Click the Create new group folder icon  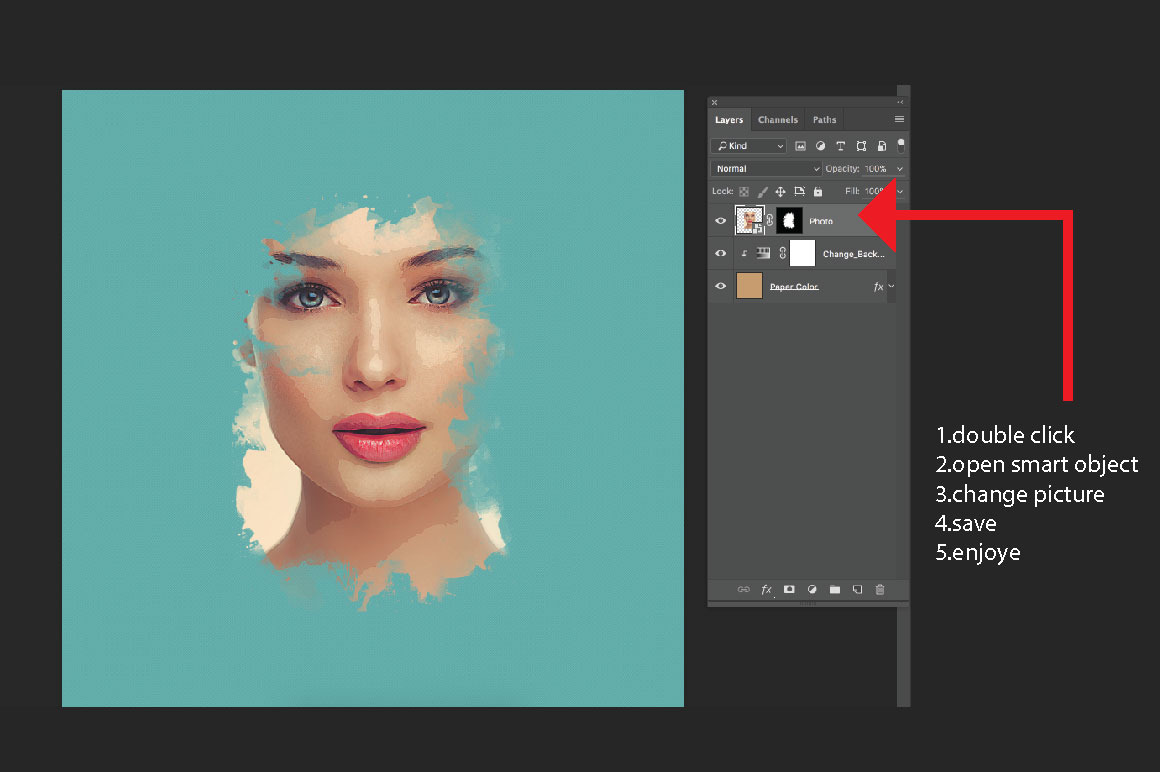point(835,590)
